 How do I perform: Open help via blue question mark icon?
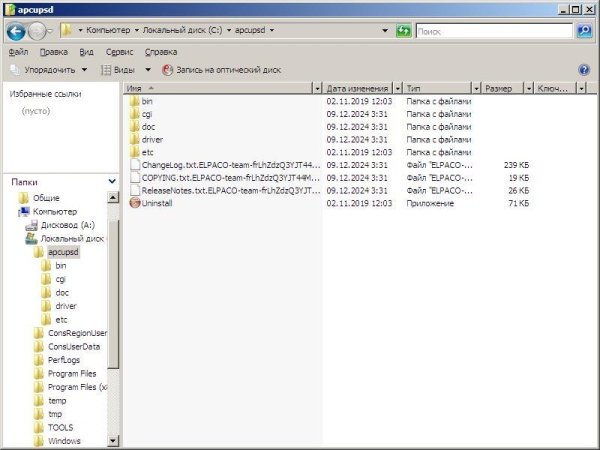[x=584, y=70]
